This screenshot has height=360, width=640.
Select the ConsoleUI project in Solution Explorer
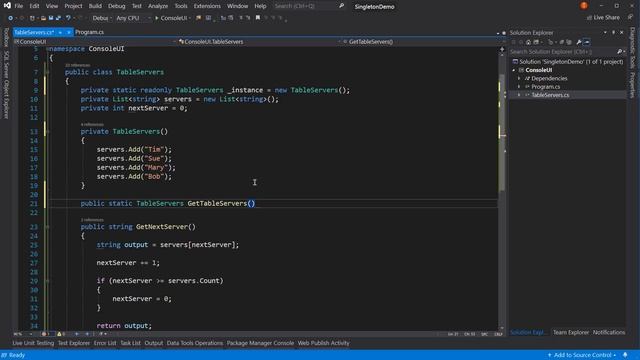pyautogui.click(x=538, y=70)
